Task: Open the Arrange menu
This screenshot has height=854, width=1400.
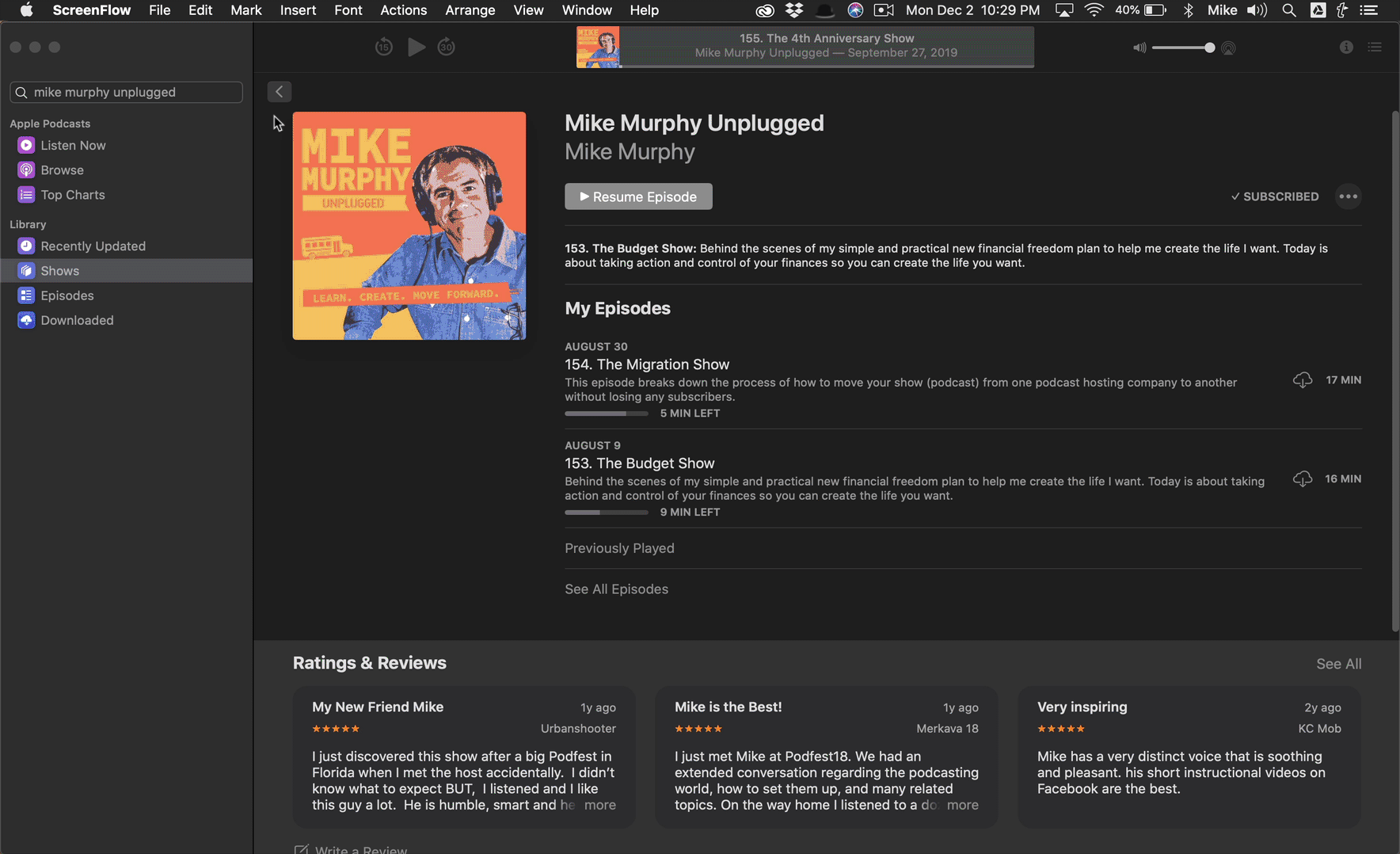Action: [470, 10]
